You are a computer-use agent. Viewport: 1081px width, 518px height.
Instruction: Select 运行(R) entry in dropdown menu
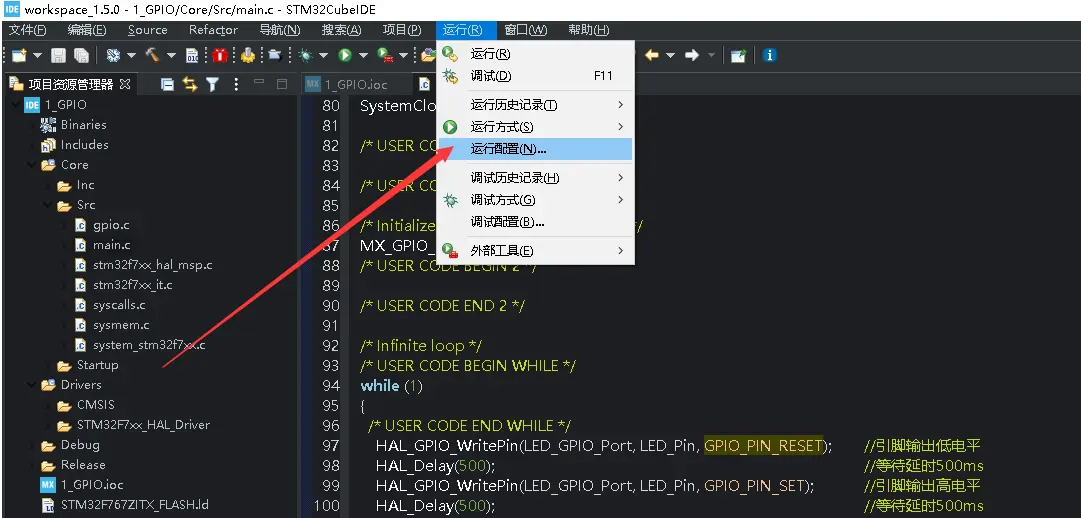535,54
